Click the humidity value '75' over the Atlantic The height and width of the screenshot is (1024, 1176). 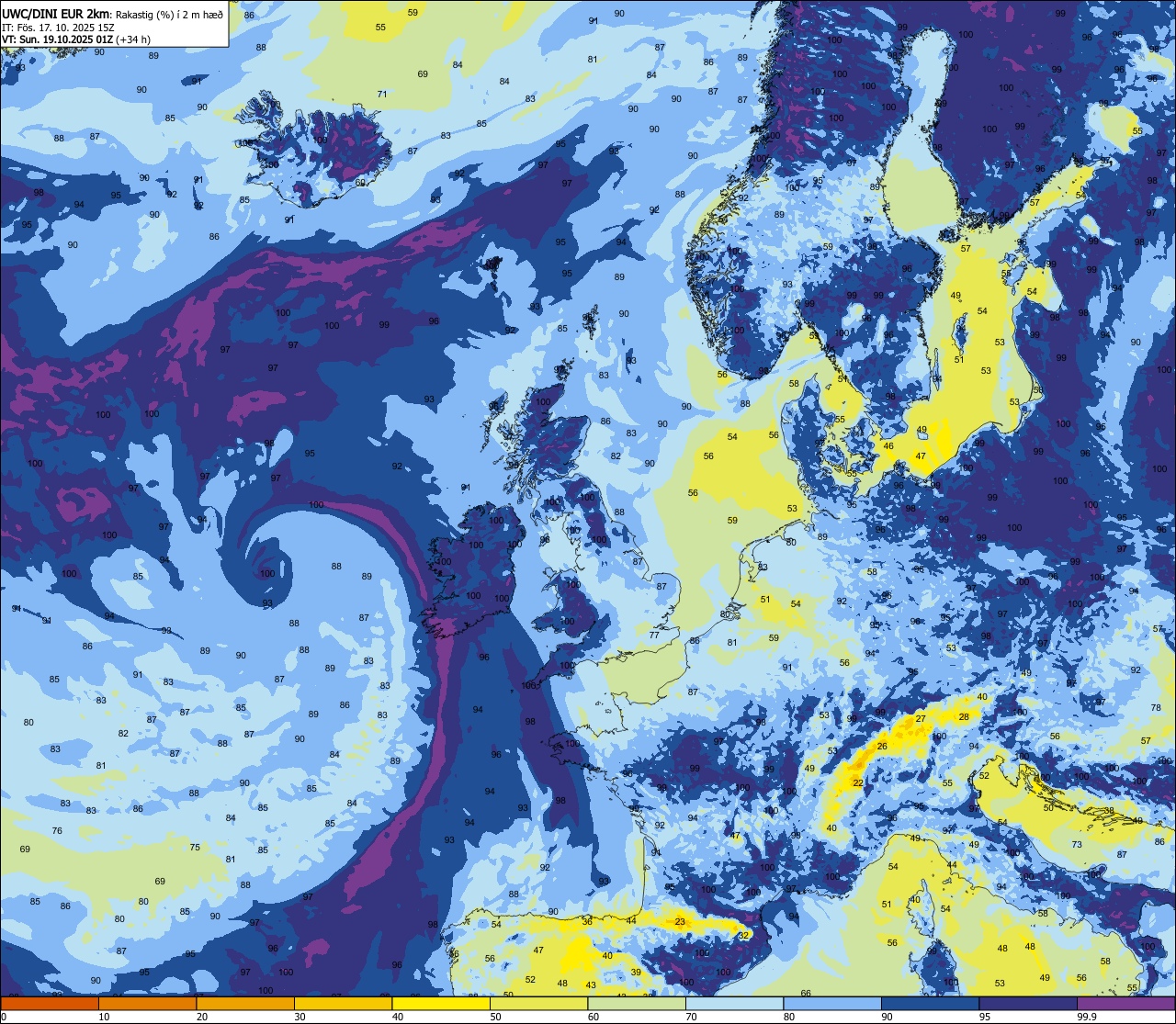(x=195, y=847)
